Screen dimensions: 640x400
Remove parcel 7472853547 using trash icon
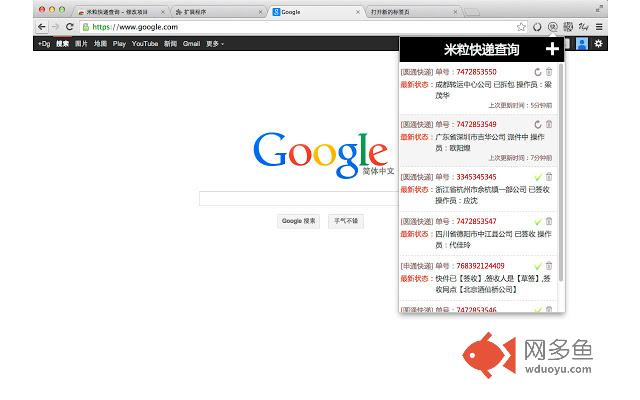pos(549,221)
